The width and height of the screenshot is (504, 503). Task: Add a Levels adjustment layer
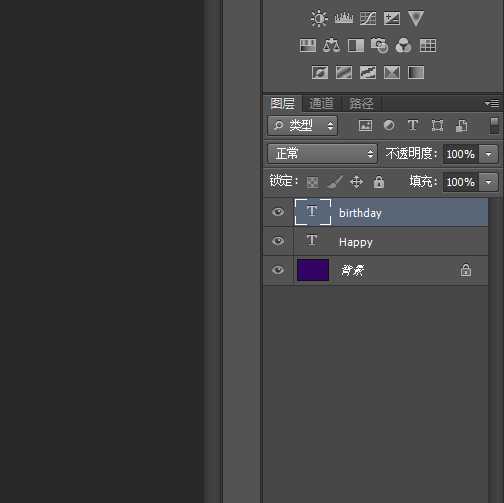tap(344, 18)
